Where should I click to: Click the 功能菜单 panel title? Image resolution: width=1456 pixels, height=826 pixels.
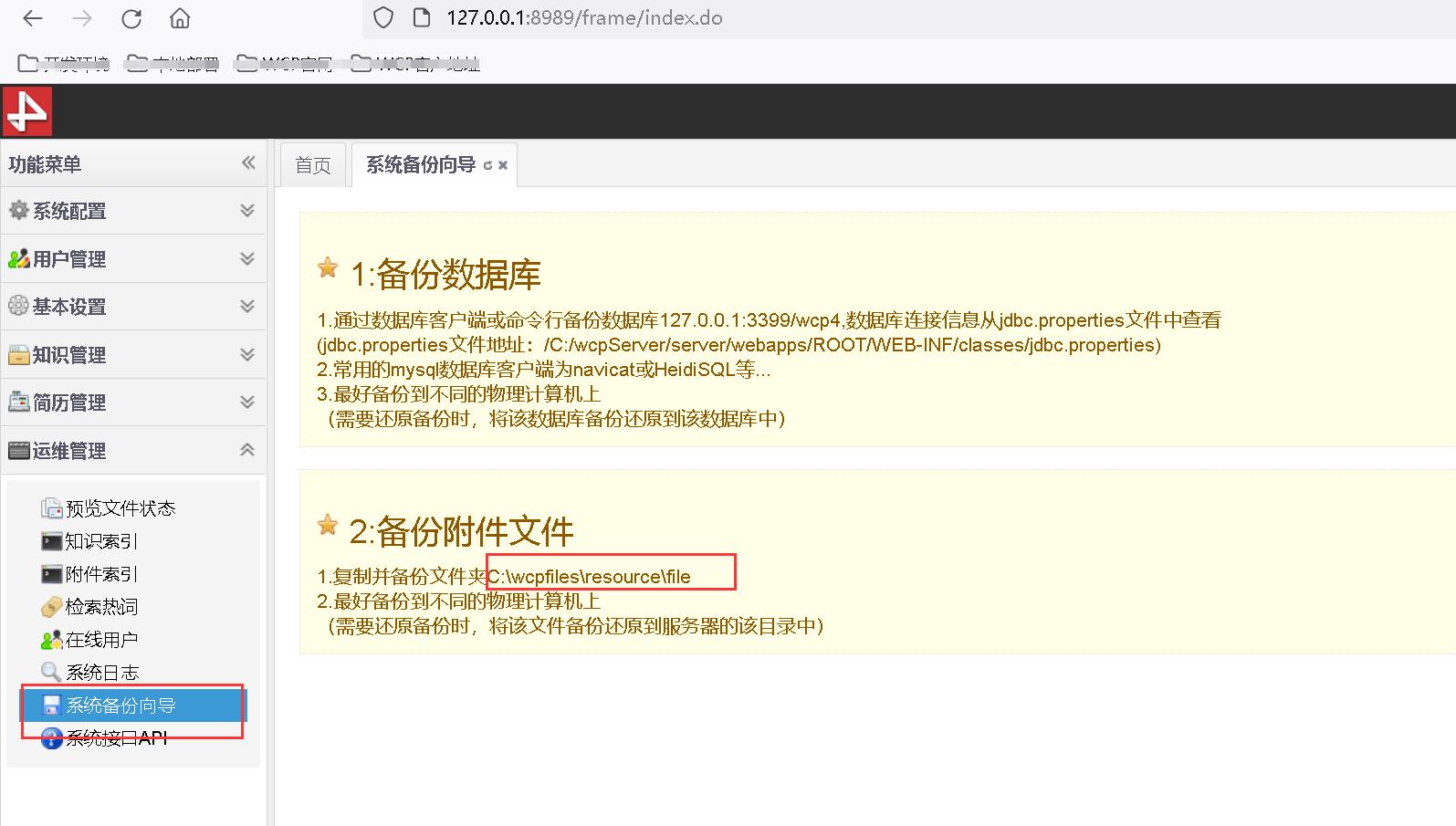tap(45, 164)
